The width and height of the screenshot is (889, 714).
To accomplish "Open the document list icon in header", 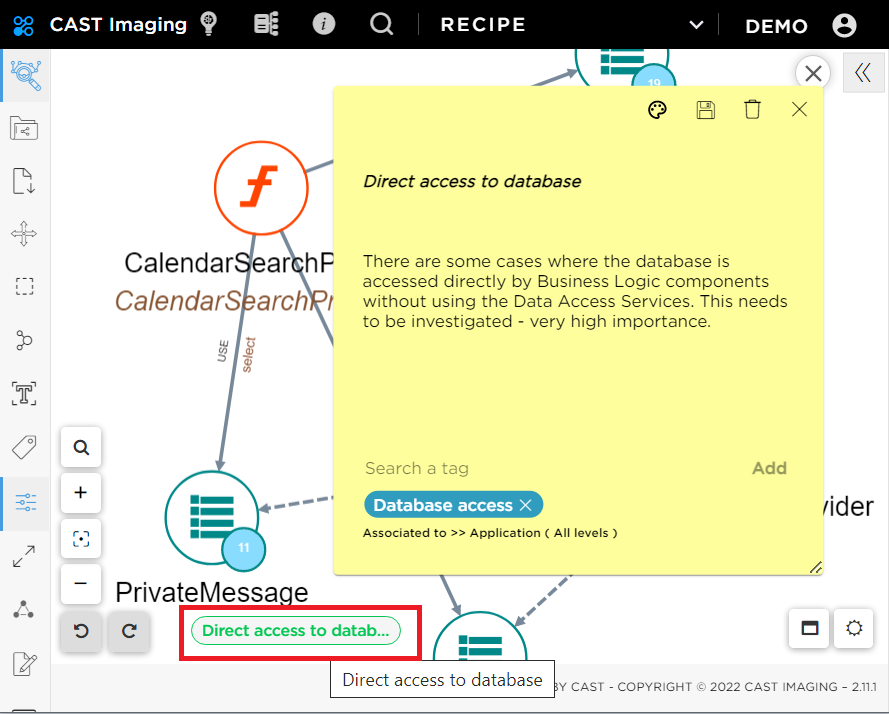I will 266,24.
